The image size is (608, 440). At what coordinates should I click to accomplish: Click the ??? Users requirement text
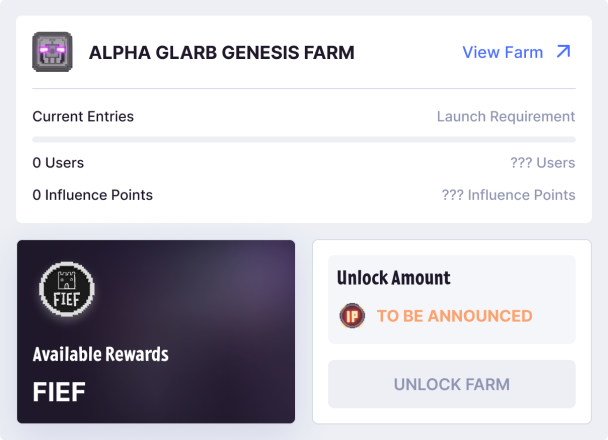pos(542,163)
